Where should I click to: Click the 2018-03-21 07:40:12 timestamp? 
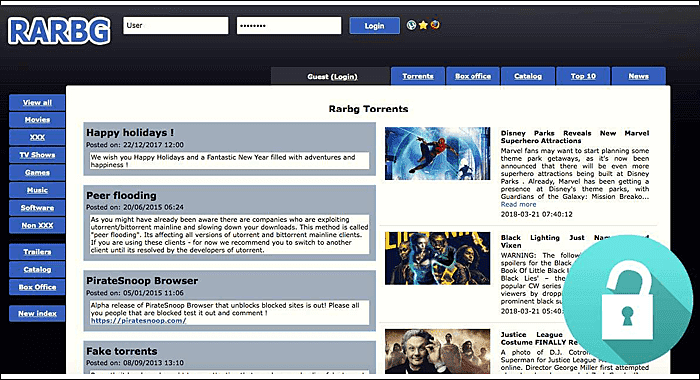[x=537, y=214]
